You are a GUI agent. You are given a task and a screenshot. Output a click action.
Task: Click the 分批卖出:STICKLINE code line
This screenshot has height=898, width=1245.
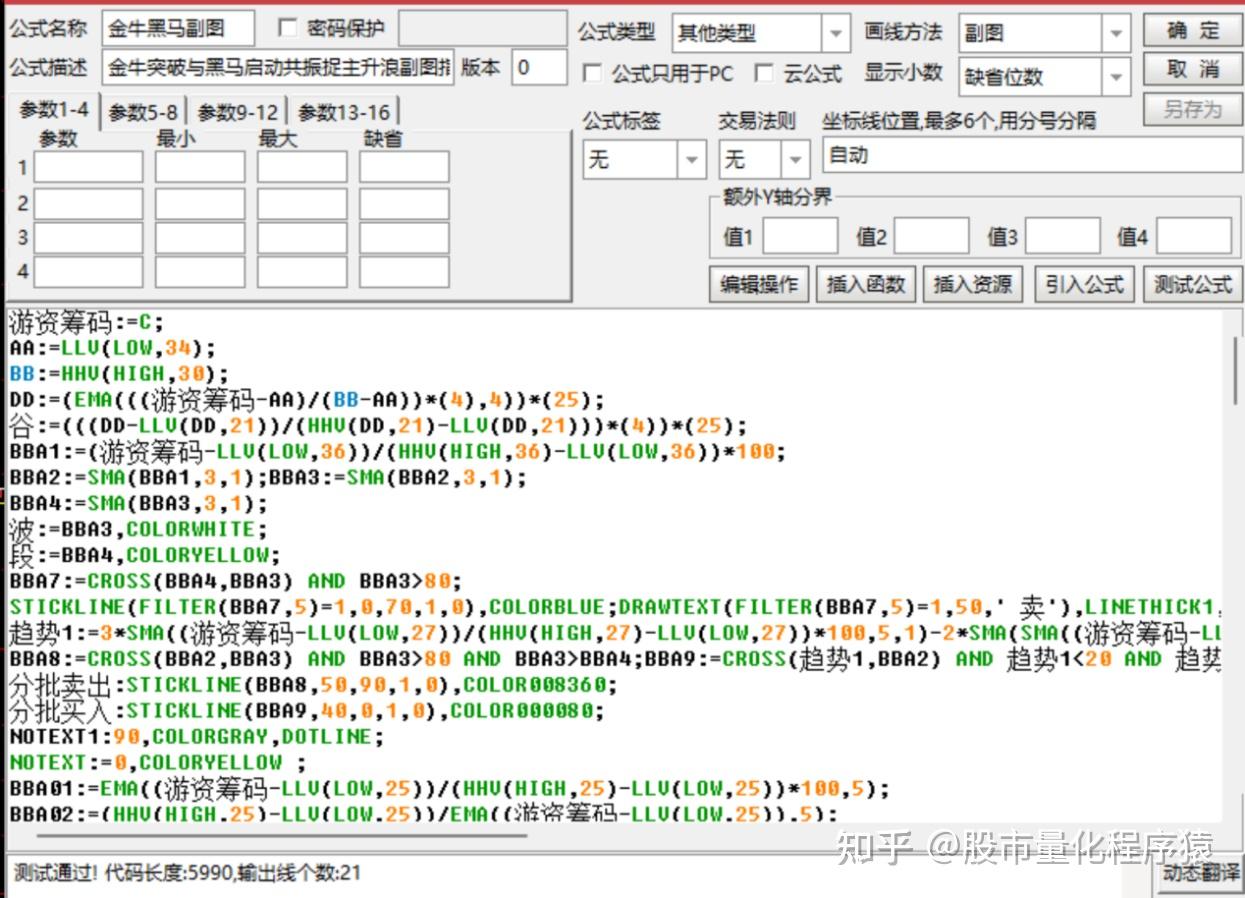tap(313, 685)
